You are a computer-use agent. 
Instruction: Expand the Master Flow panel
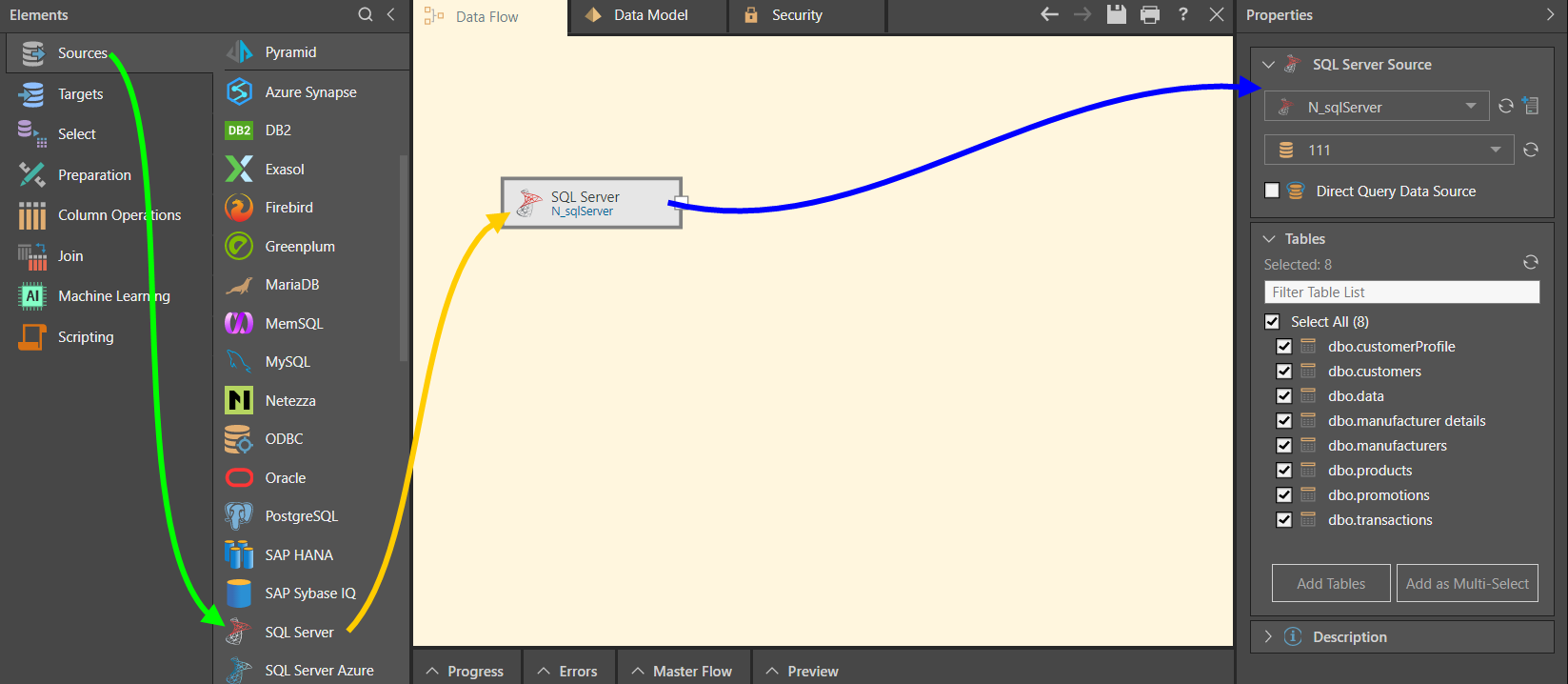[x=684, y=670]
